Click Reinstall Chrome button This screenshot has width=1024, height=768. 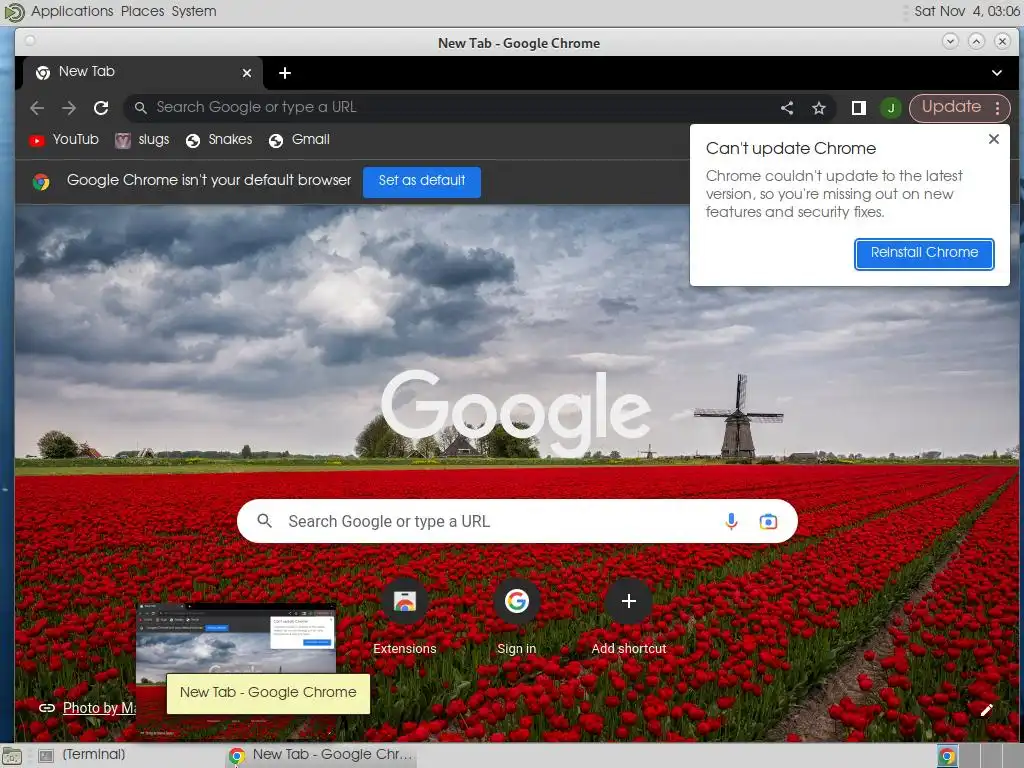coord(924,253)
